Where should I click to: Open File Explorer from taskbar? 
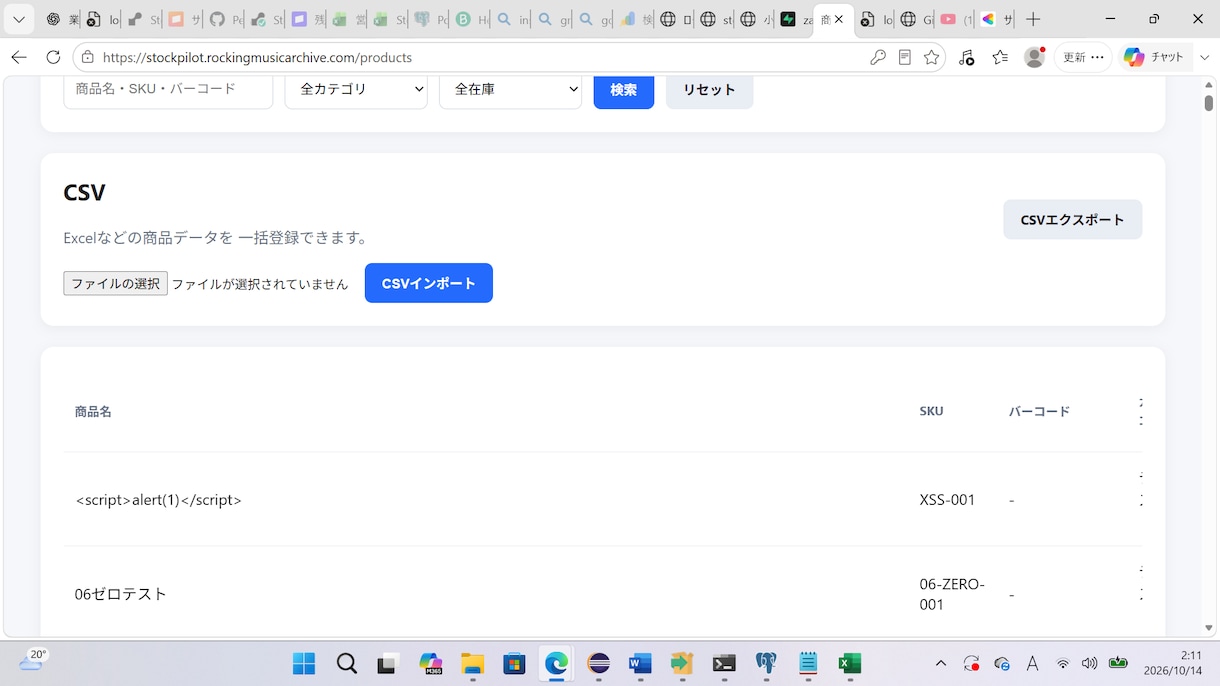(x=472, y=664)
